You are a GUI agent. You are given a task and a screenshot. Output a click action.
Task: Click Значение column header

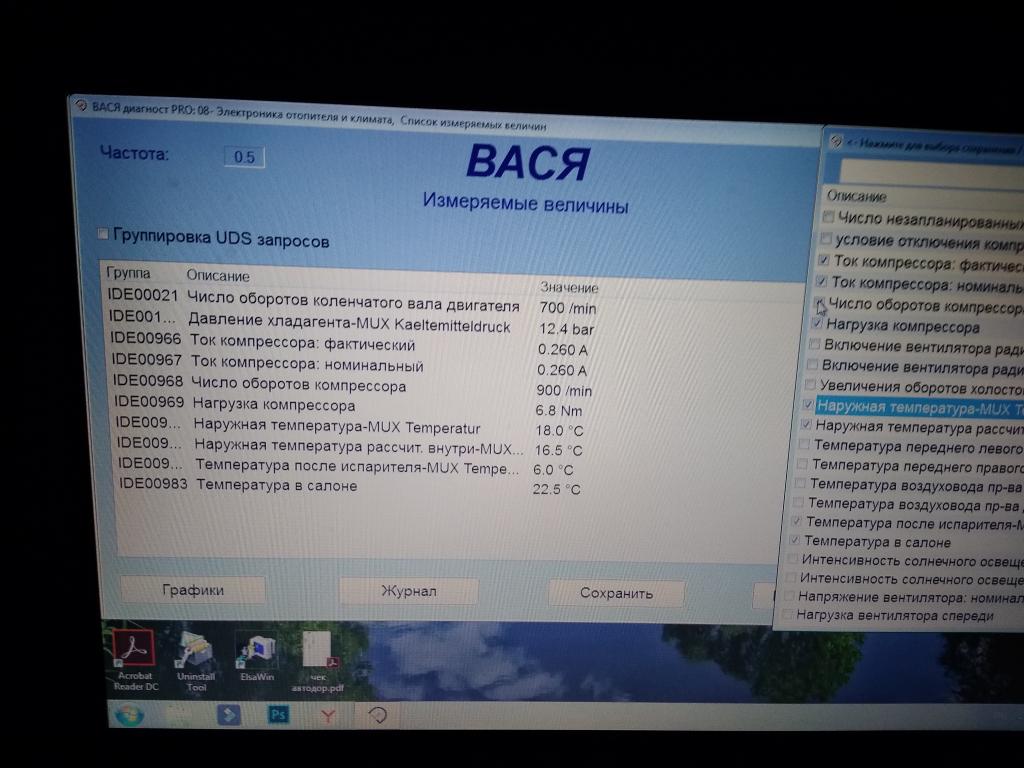[x=569, y=287]
